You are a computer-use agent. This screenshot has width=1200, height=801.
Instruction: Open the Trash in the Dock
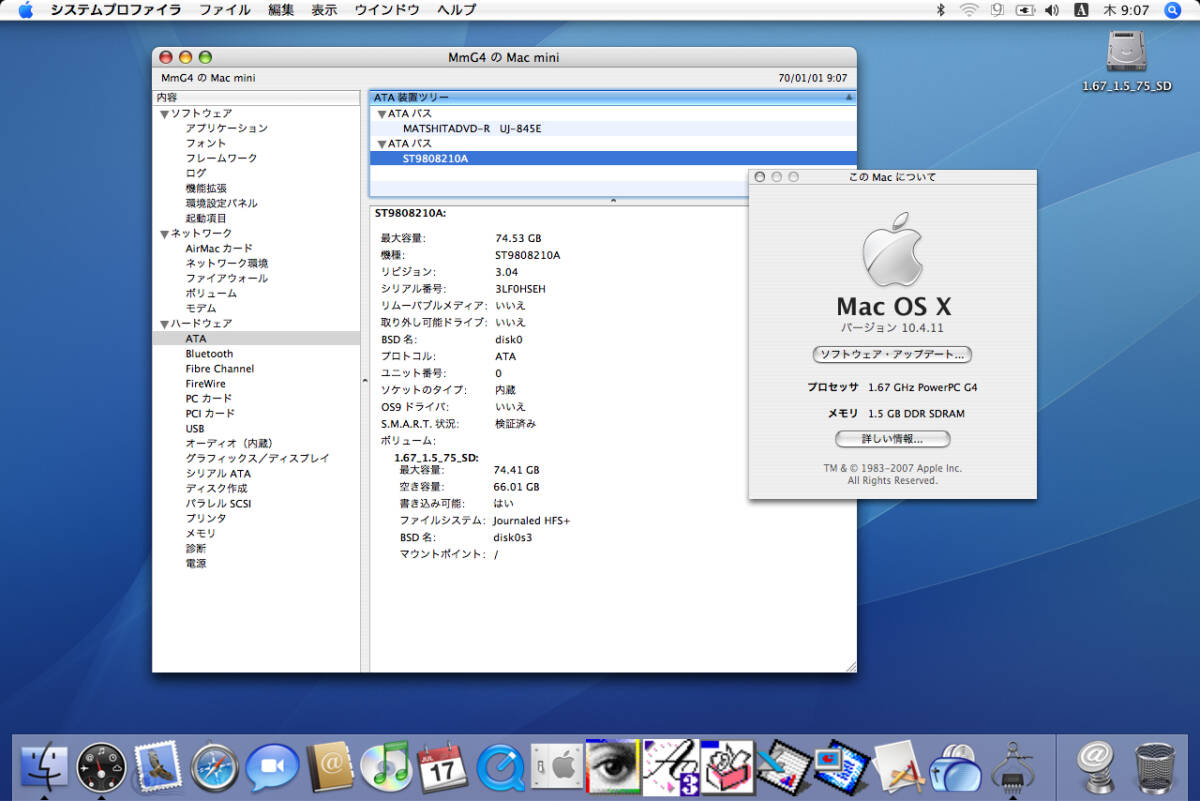pyautogui.click(x=1155, y=768)
